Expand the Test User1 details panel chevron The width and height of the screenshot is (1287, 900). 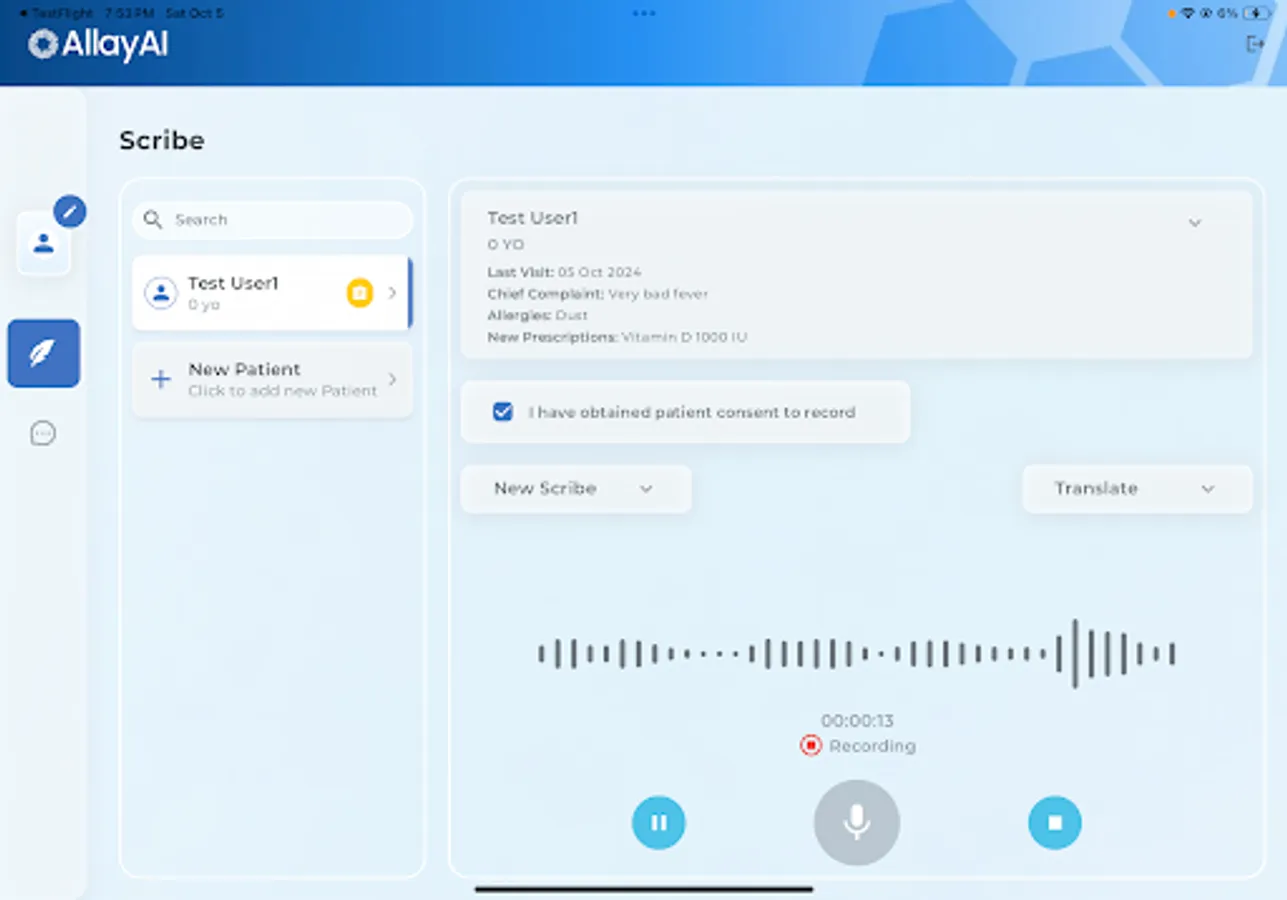[x=1194, y=221]
